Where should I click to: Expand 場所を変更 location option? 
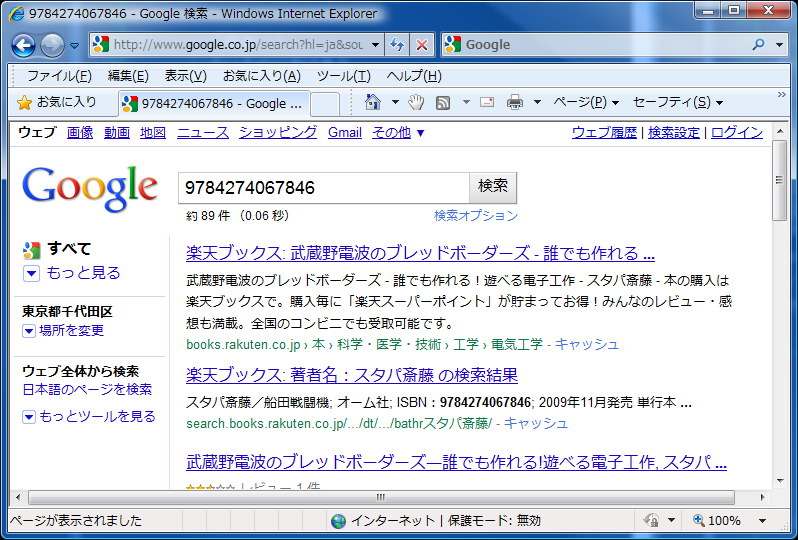pos(63,331)
